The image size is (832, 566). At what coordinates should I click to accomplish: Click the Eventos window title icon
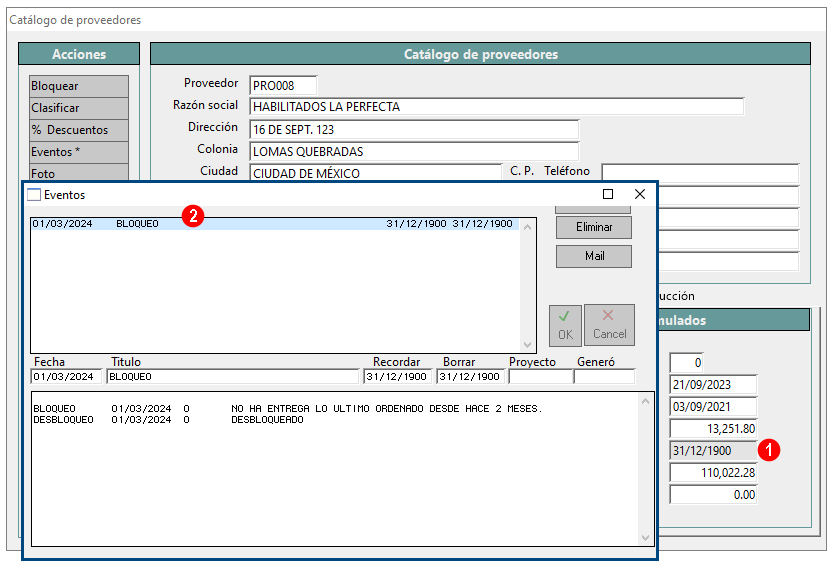34,195
